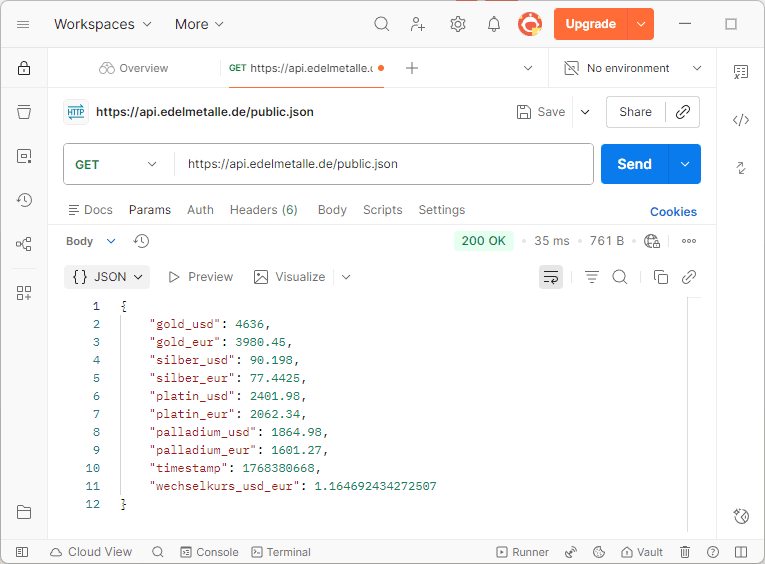Expand the JSON format dropdown

[107, 277]
